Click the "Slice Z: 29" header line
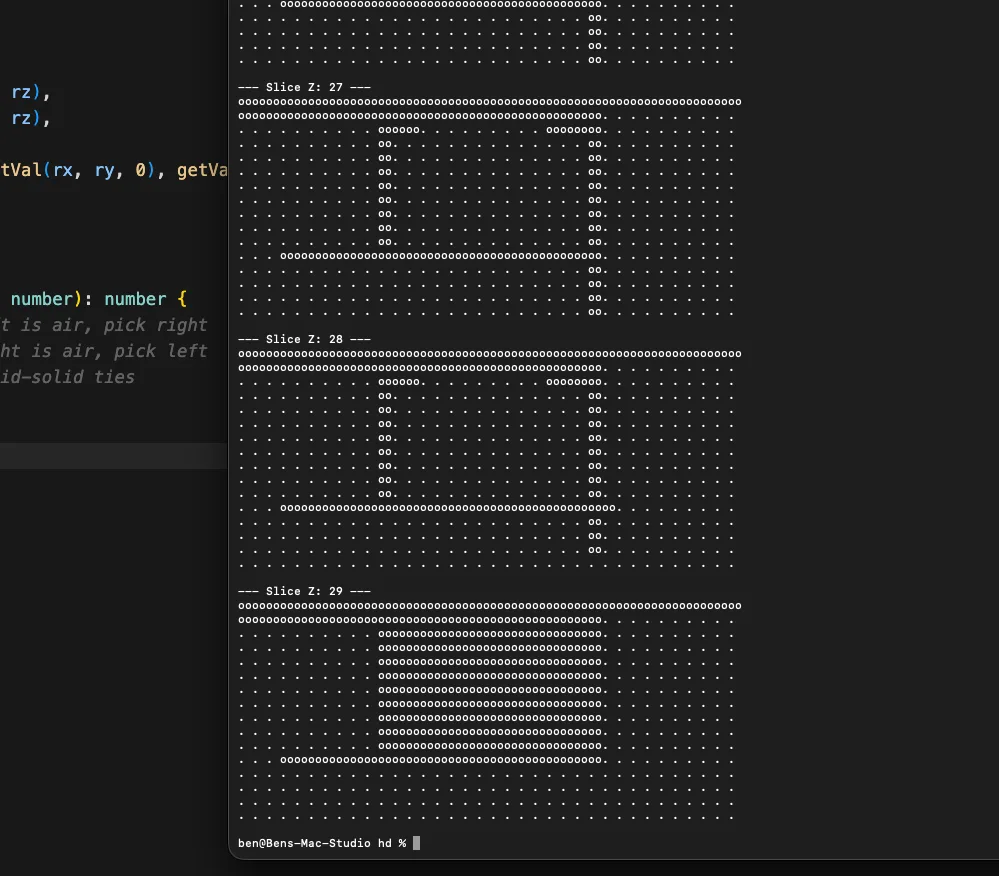999x876 pixels. click(304, 592)
